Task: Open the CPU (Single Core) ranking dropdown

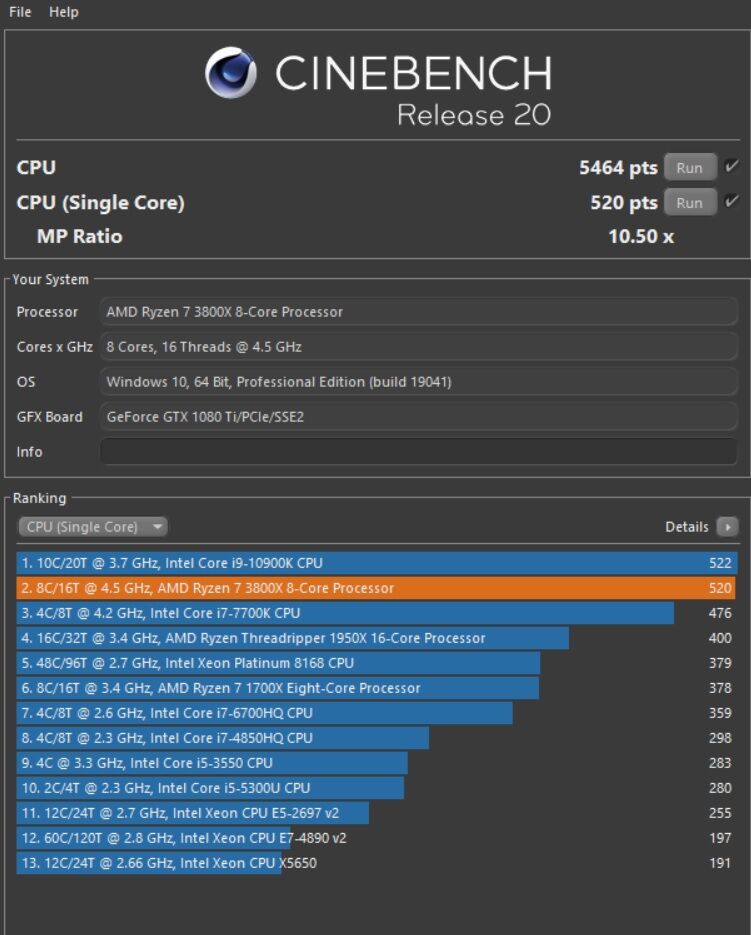Action: [x=93, y=527]
